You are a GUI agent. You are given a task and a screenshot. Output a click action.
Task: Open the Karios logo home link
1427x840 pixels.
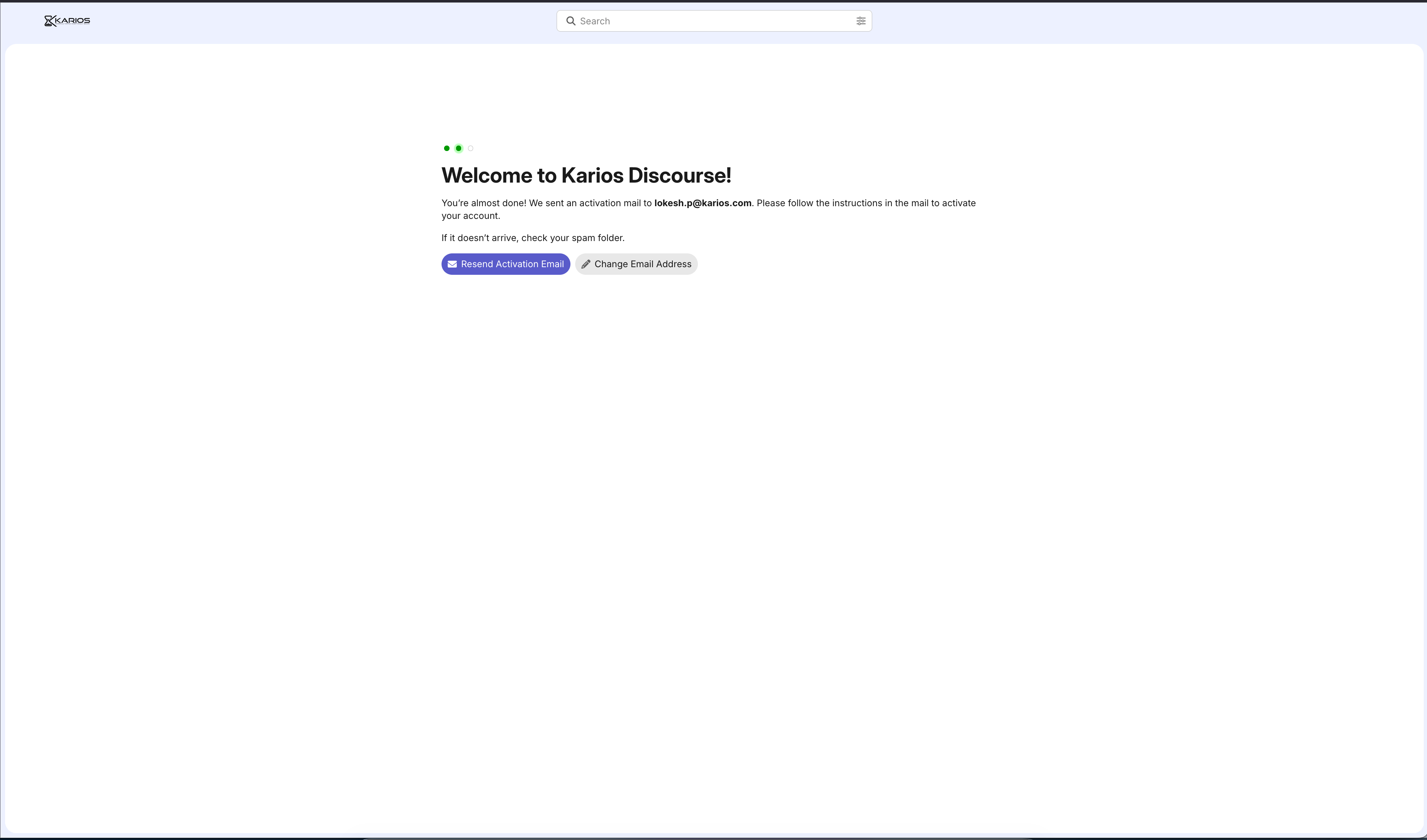(x=68, y=21)
